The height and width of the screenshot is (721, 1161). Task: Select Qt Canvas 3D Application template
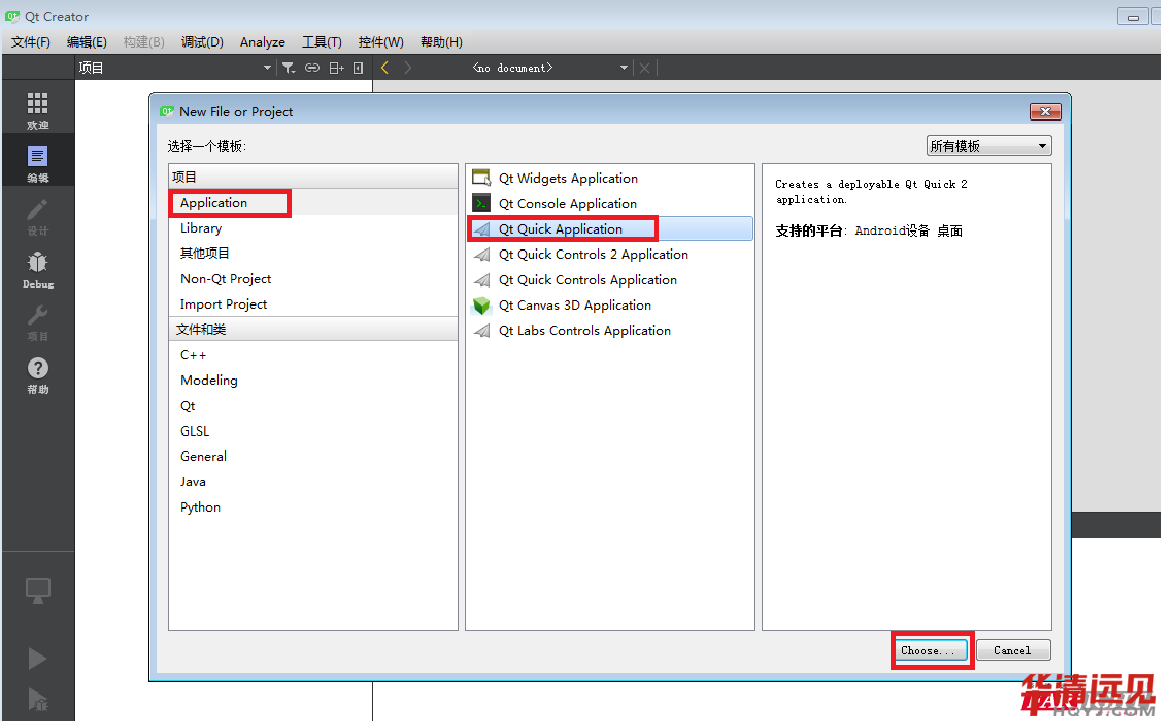click(x=574, y=305)
